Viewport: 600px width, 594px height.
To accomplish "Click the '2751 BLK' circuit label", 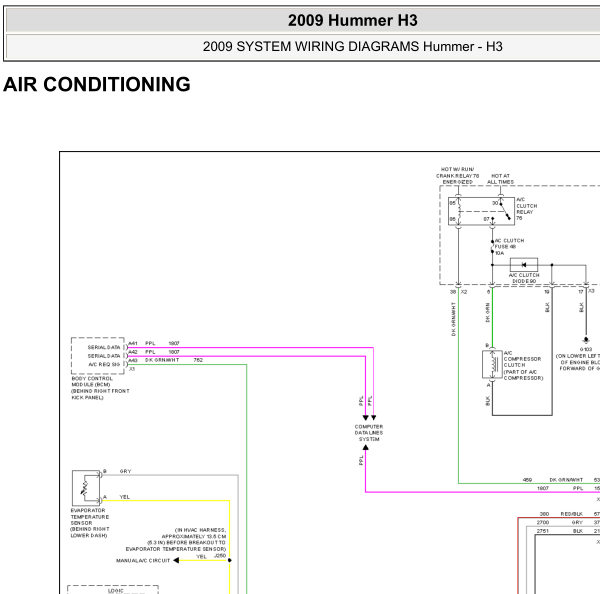I will click(x=559, y=531).
